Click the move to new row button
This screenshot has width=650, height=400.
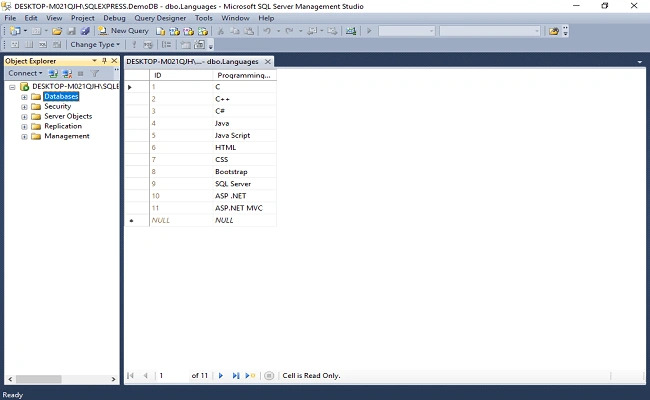click(x=250, y=376)
